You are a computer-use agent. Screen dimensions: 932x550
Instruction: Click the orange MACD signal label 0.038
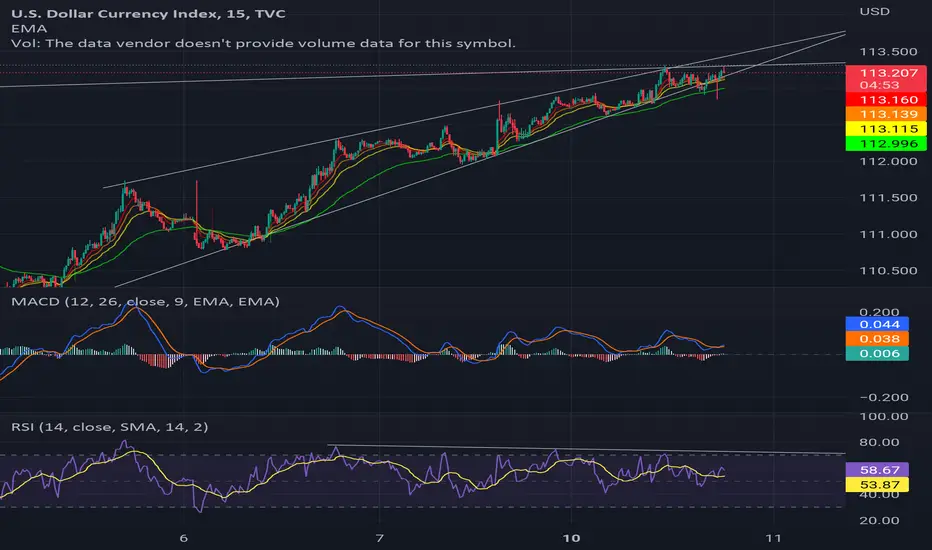pos(877,339)
